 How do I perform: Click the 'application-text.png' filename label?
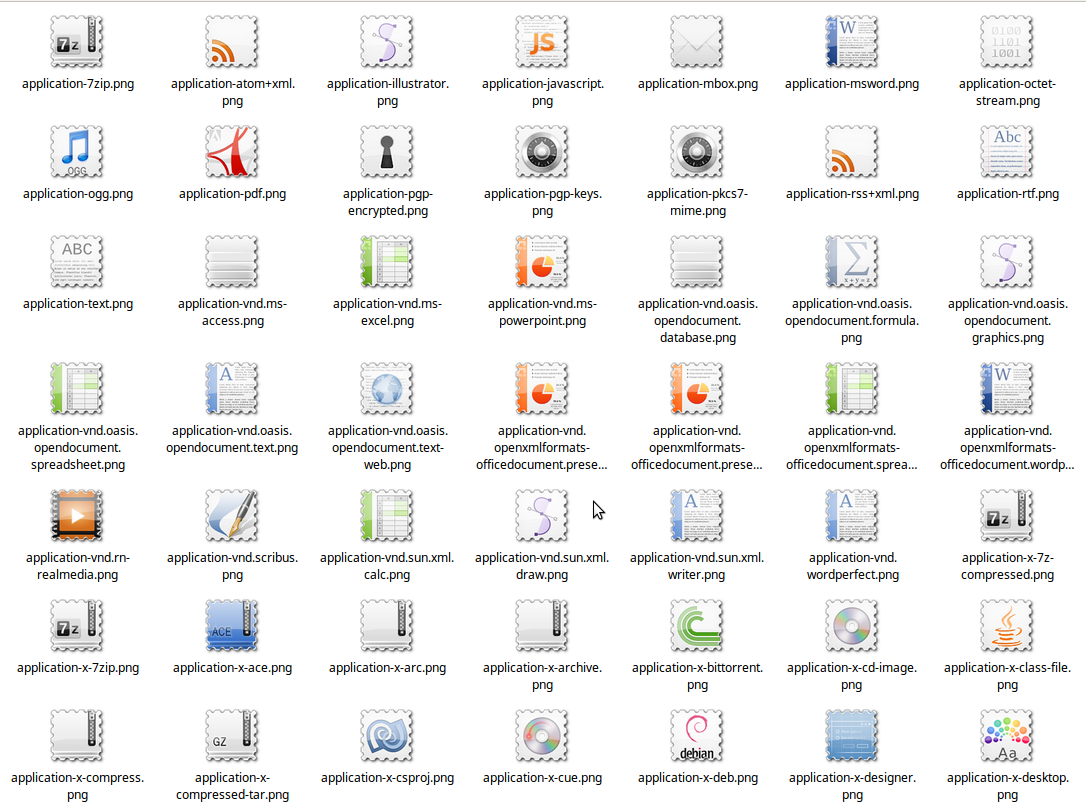coord(78,304)
